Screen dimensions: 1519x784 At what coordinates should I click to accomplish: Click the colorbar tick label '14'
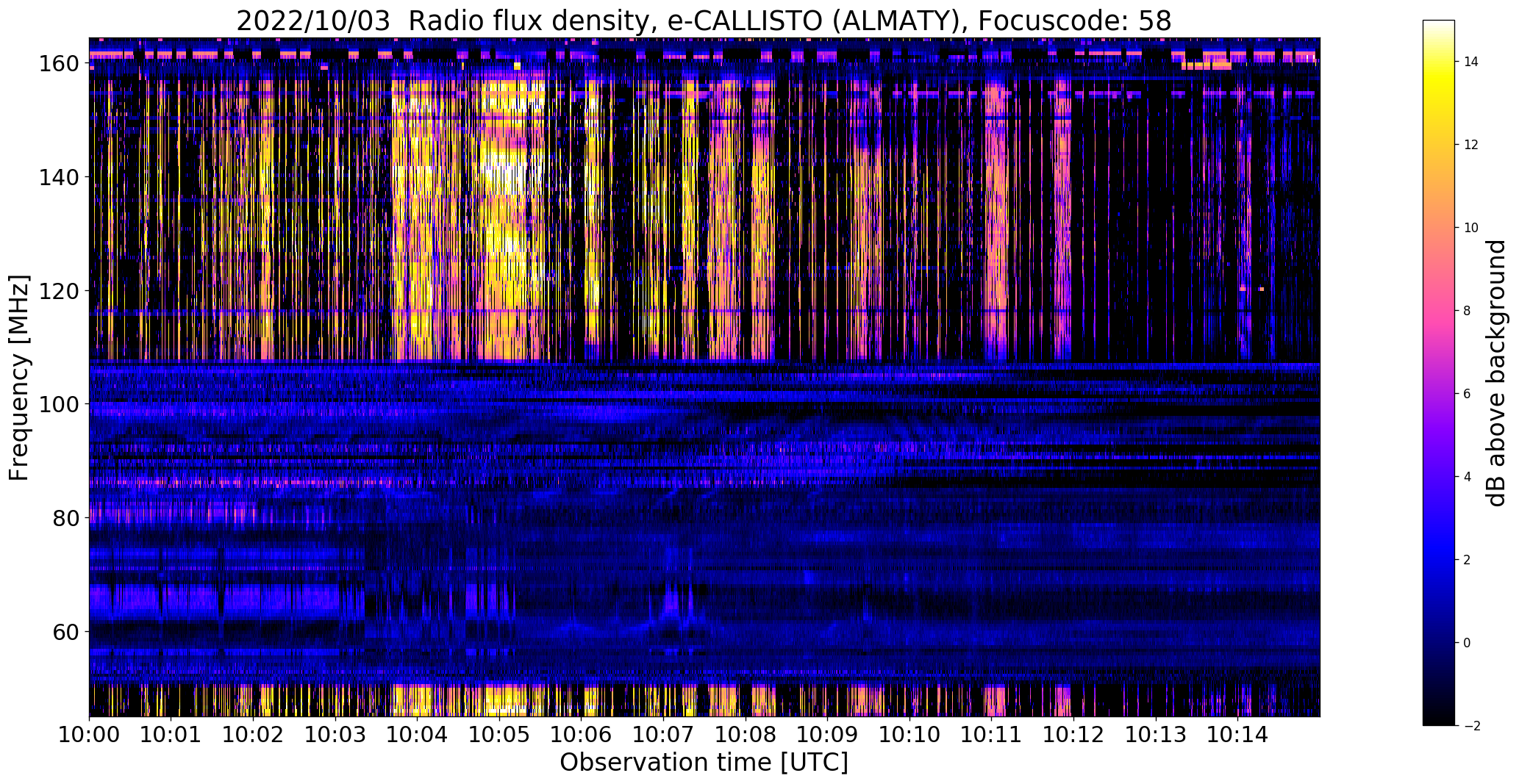coord(1471,62)
